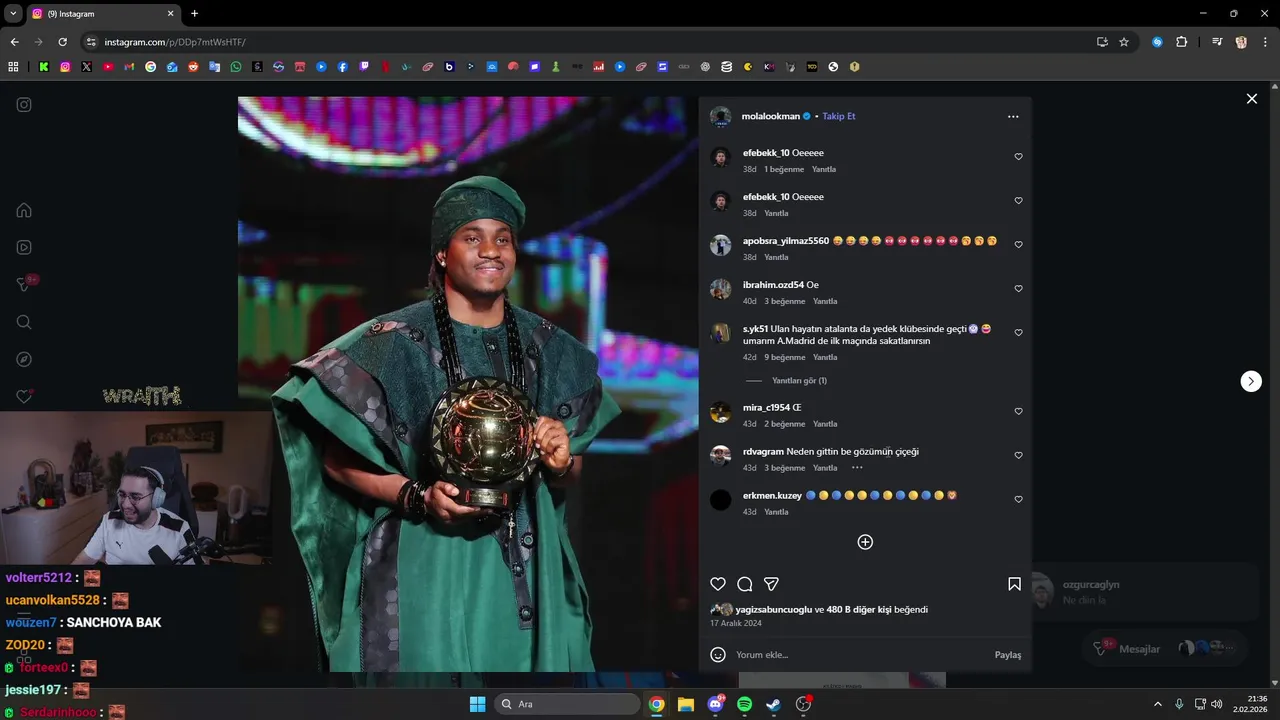Open the YouTube bookmark
The image size is (1280, 720).
(x=108, y=67)
